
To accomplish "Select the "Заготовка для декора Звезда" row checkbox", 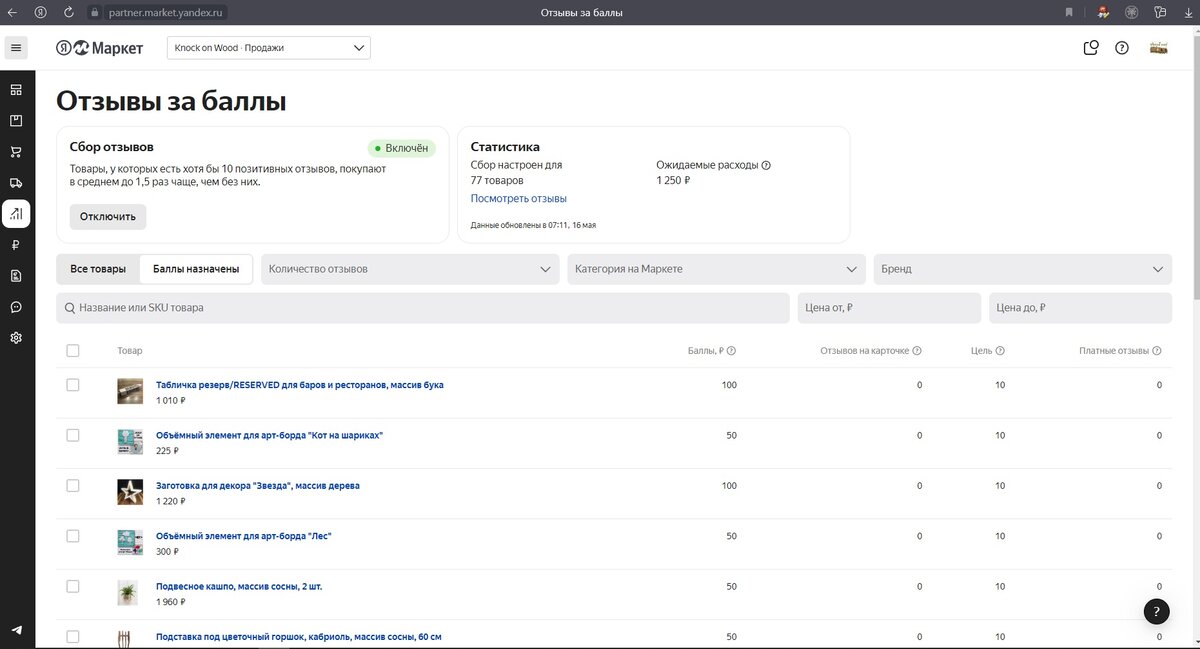I will pos(72,486).
